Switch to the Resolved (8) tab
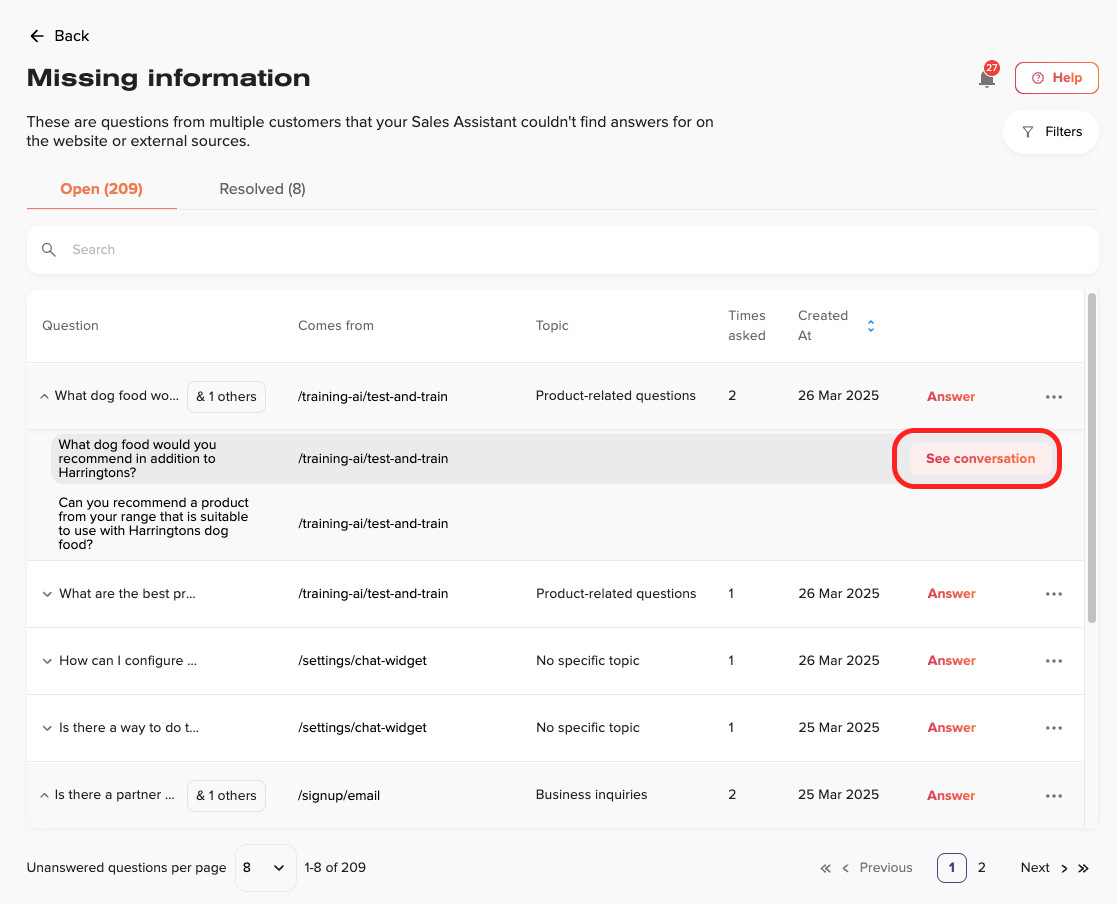The width and height of the screenshot is (1117, 904). click(x=262, y=189)
